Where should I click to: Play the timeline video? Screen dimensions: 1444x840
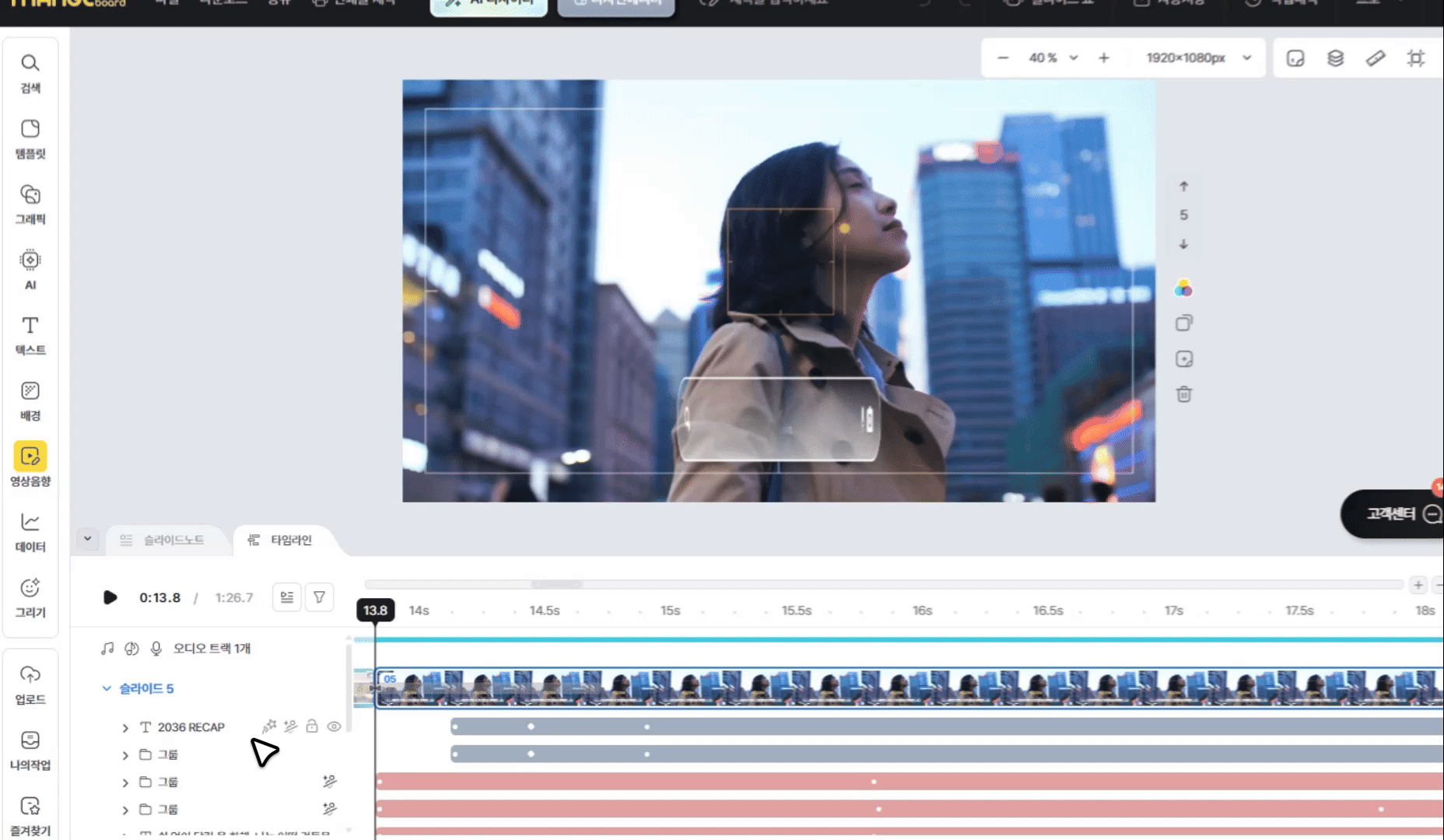(x=110, y=597)
